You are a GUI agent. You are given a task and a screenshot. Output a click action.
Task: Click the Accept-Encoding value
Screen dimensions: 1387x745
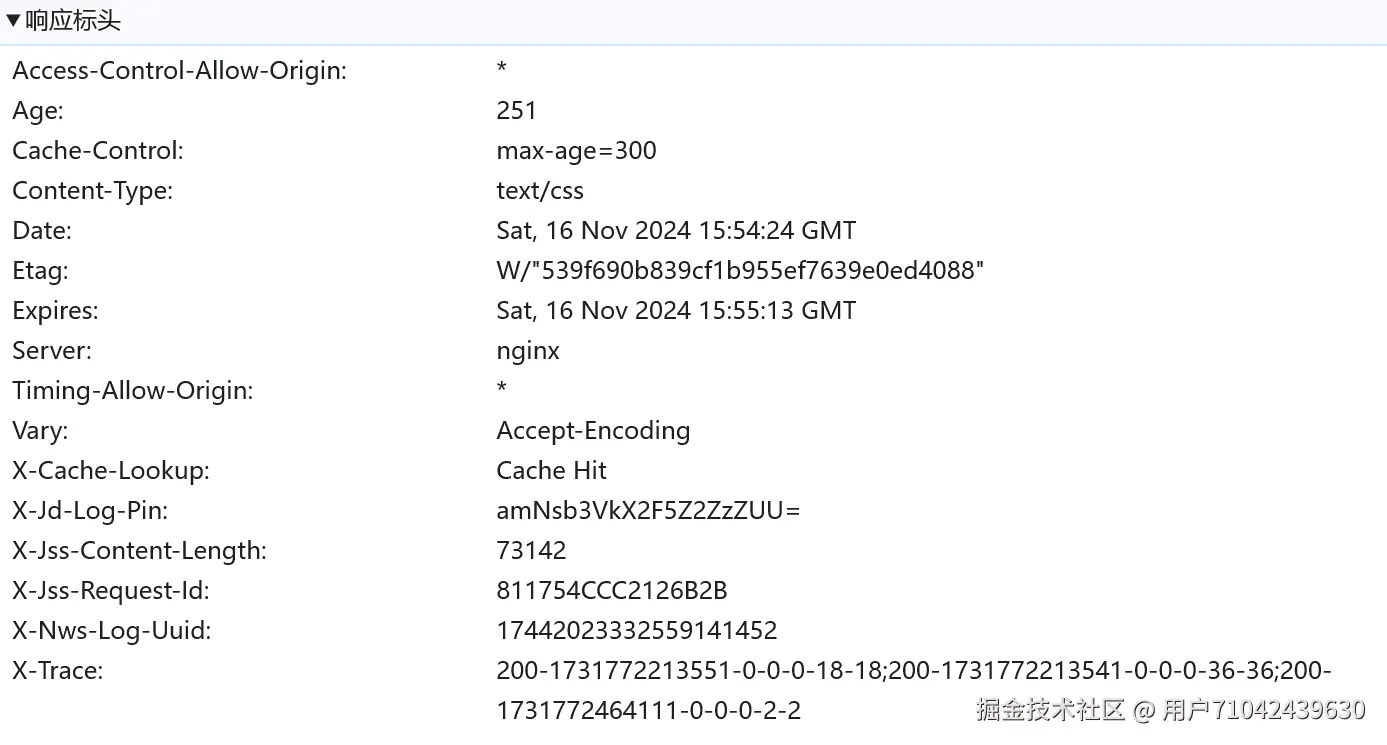593,431
